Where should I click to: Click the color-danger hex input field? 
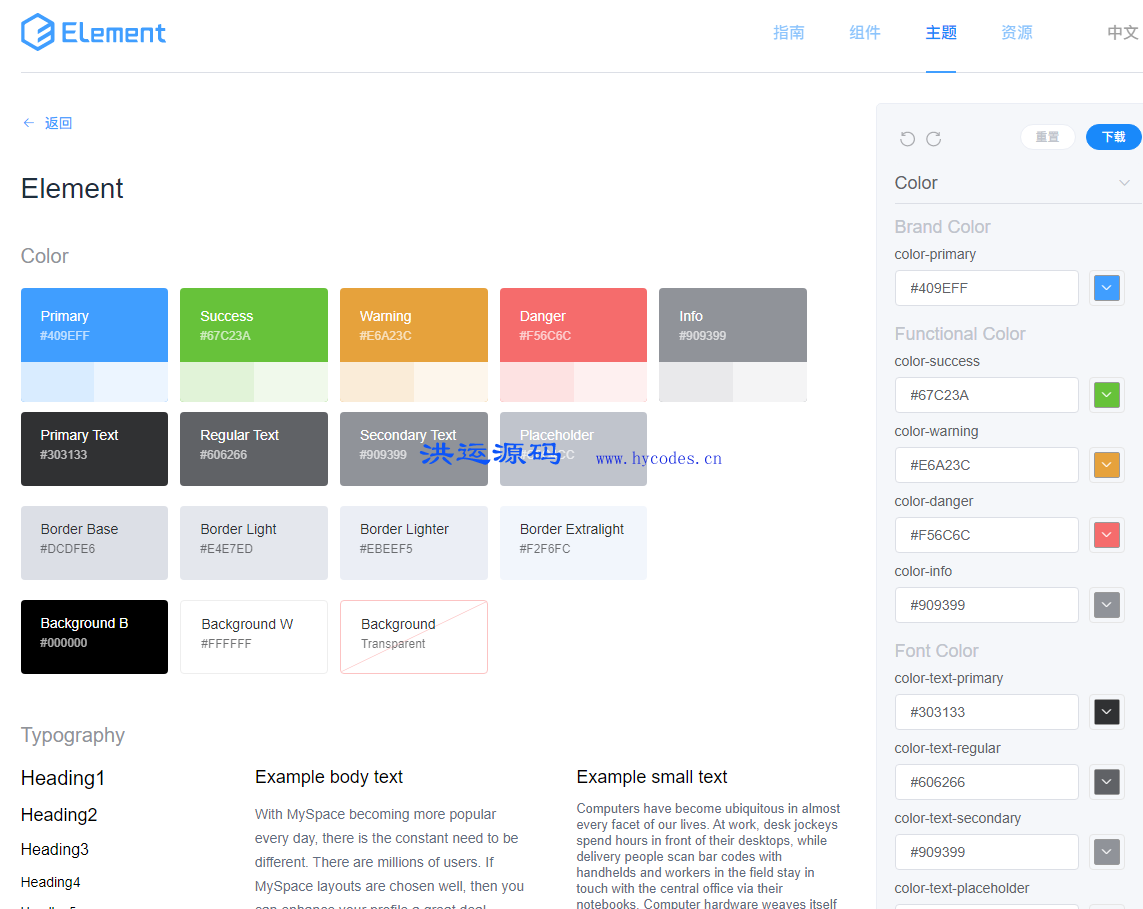[x=986, y=535]
